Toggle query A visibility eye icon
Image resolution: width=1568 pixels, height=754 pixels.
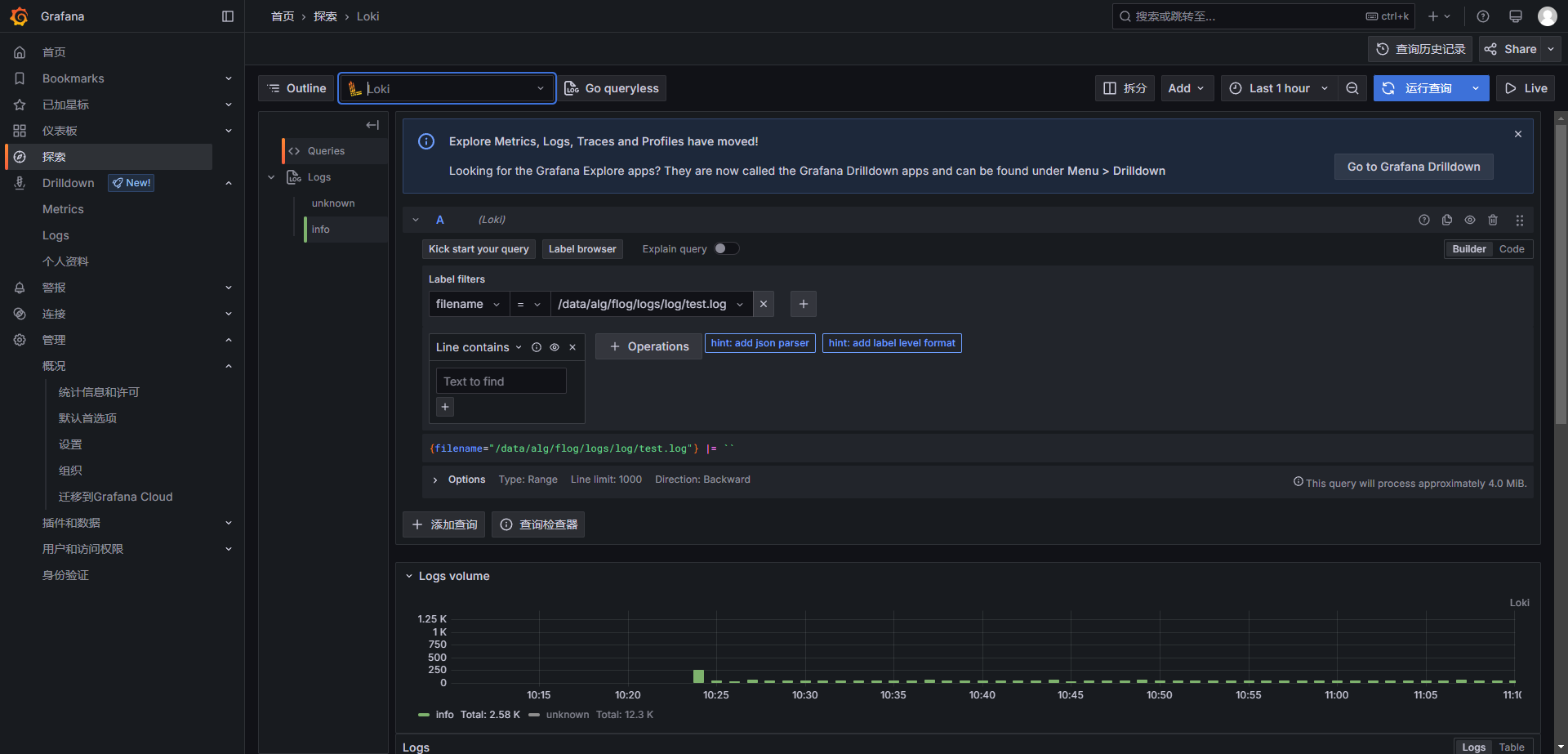[1470, 220]
